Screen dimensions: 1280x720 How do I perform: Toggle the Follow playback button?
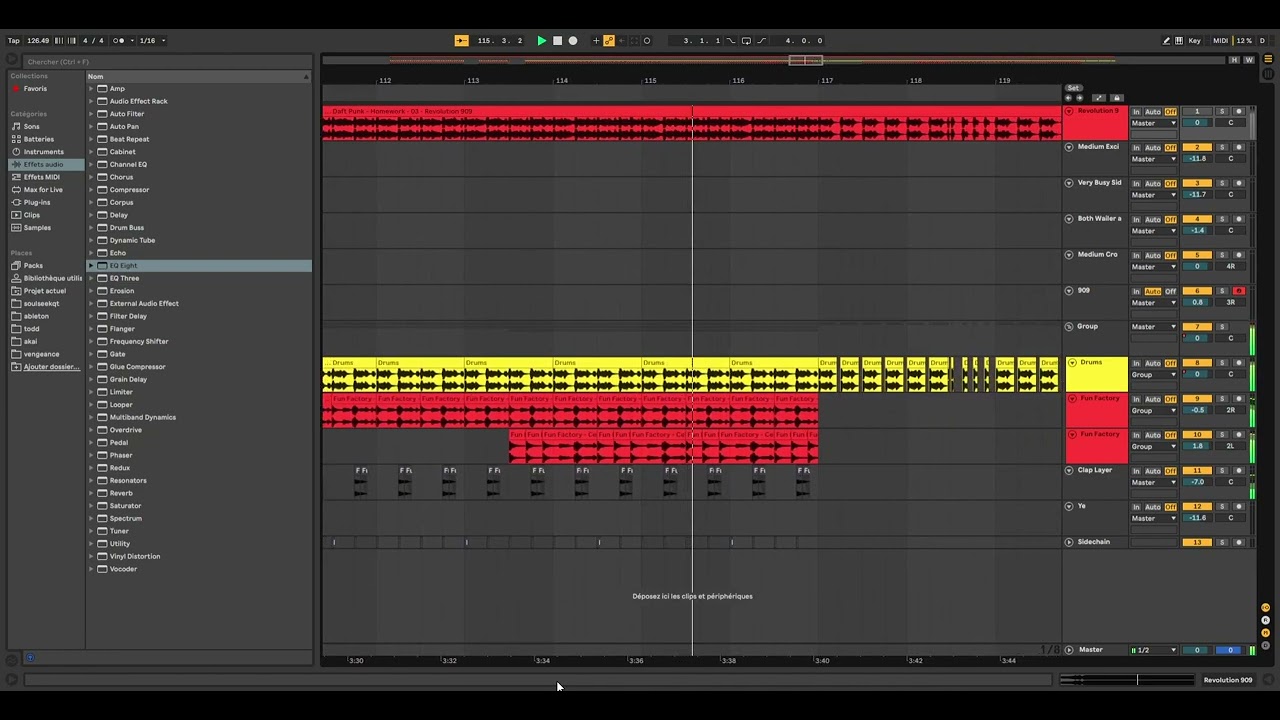pyautogui.click(x=461, y=41)
